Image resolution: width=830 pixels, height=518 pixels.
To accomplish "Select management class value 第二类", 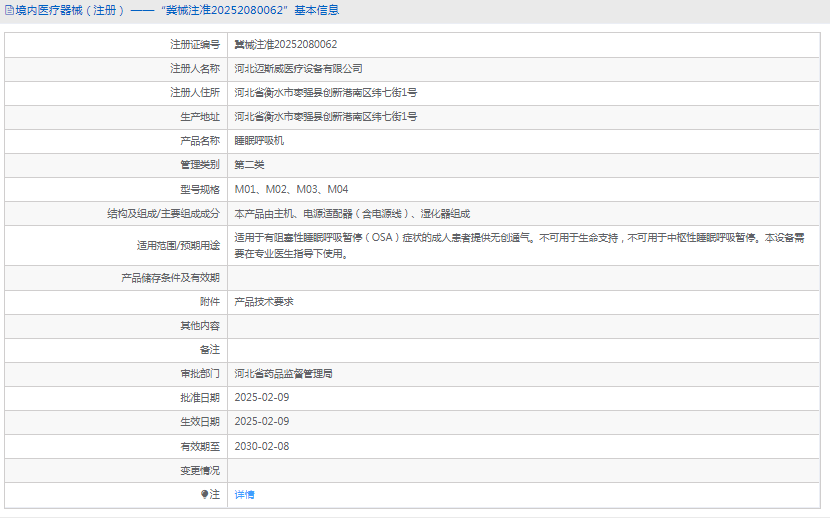I will point(249,165).
